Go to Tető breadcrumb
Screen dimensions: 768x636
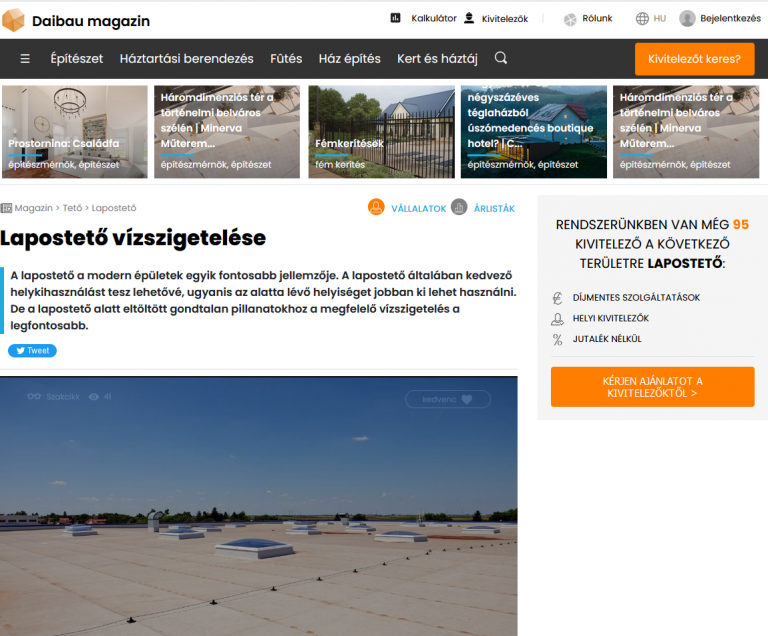click(72, 208)
